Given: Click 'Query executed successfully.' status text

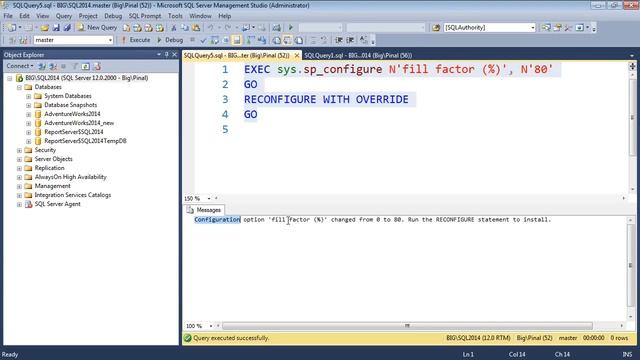Looking at the screenshot, I should 231,338.
